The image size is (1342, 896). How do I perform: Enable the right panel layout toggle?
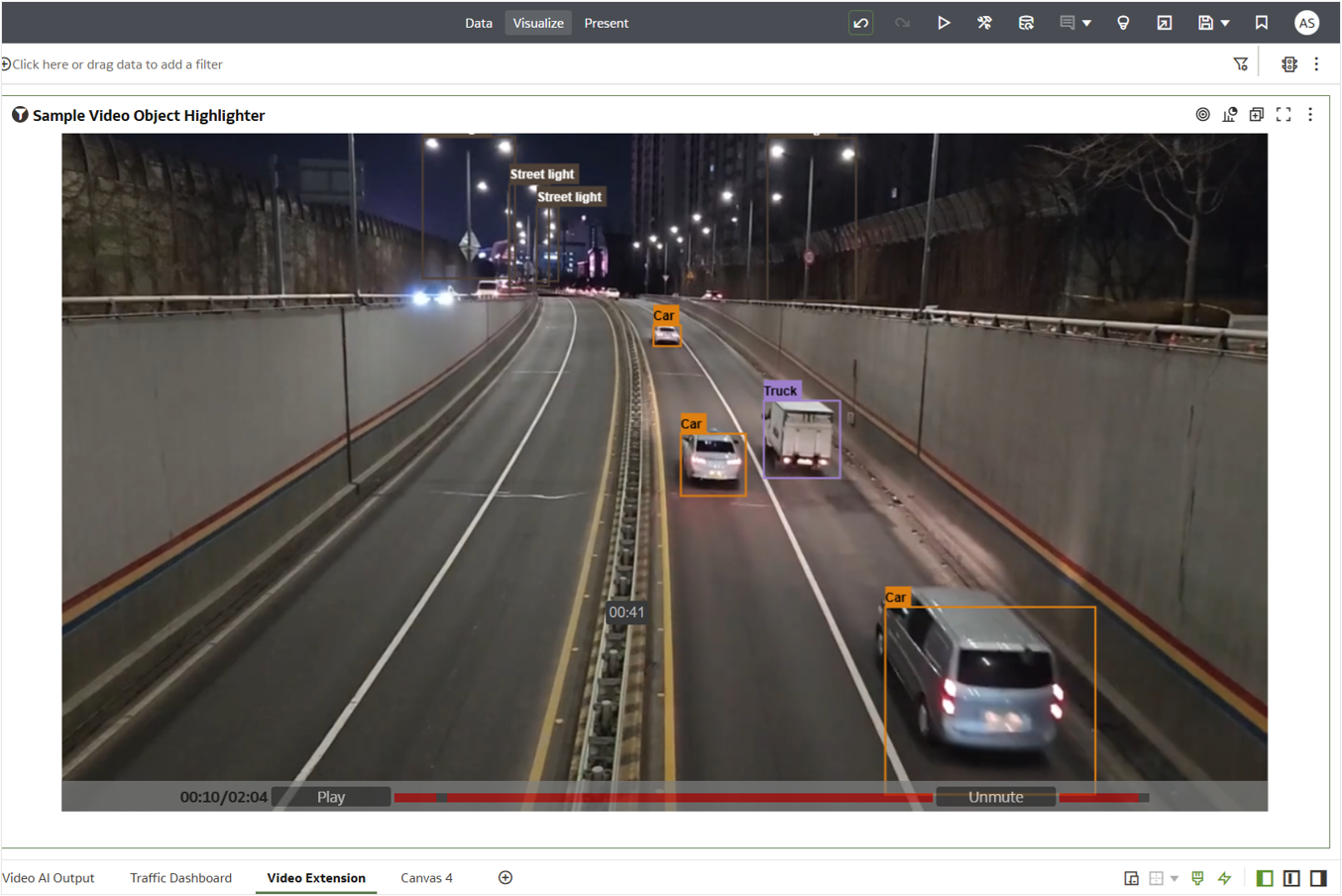click(1317, 877)
